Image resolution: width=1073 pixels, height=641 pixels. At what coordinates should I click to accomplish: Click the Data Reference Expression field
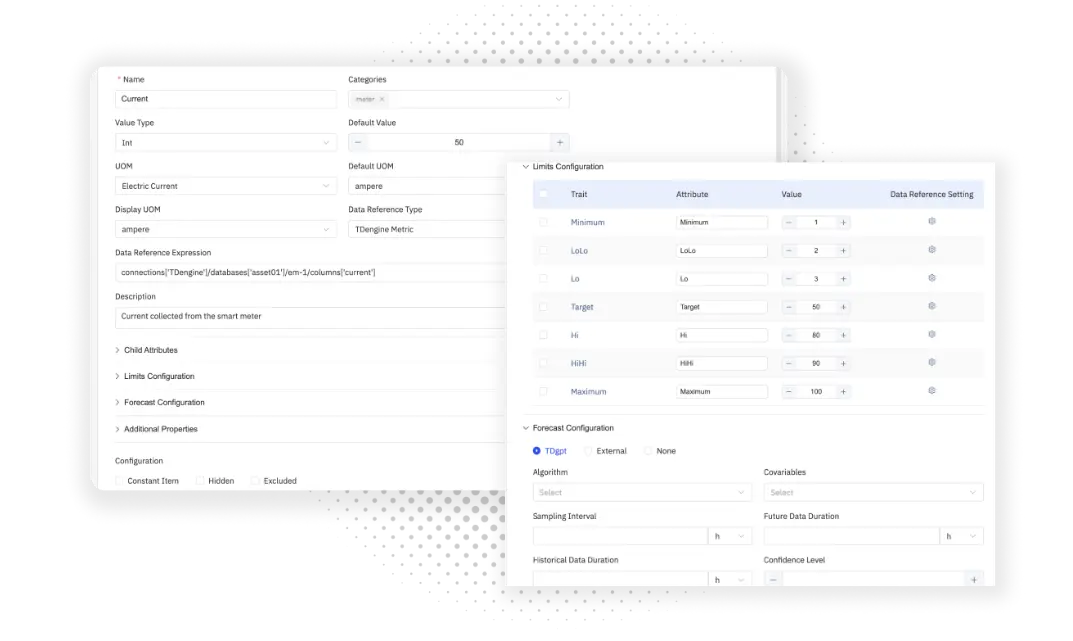pos(310,272)
